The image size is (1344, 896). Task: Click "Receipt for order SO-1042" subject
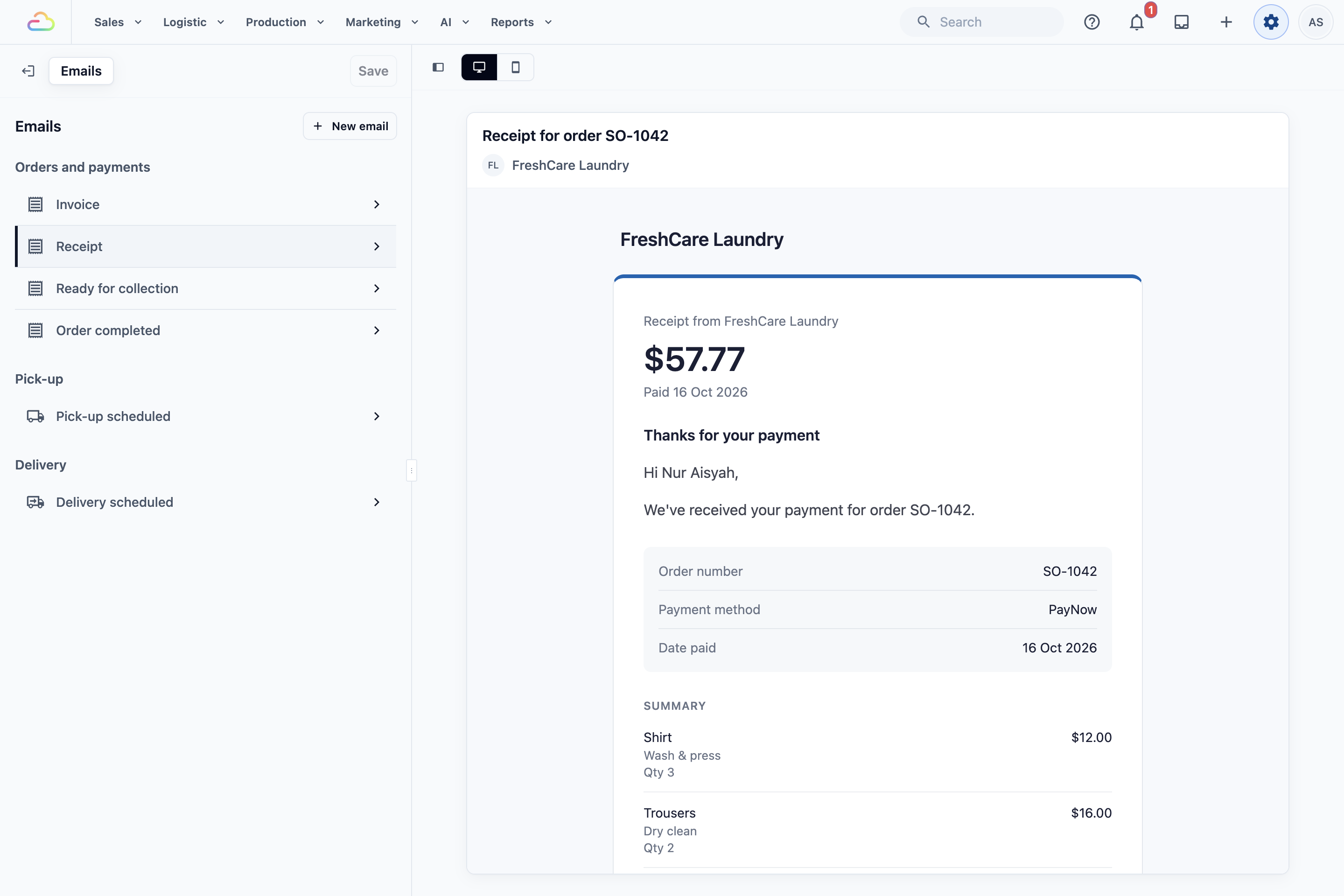pos(575,135)
